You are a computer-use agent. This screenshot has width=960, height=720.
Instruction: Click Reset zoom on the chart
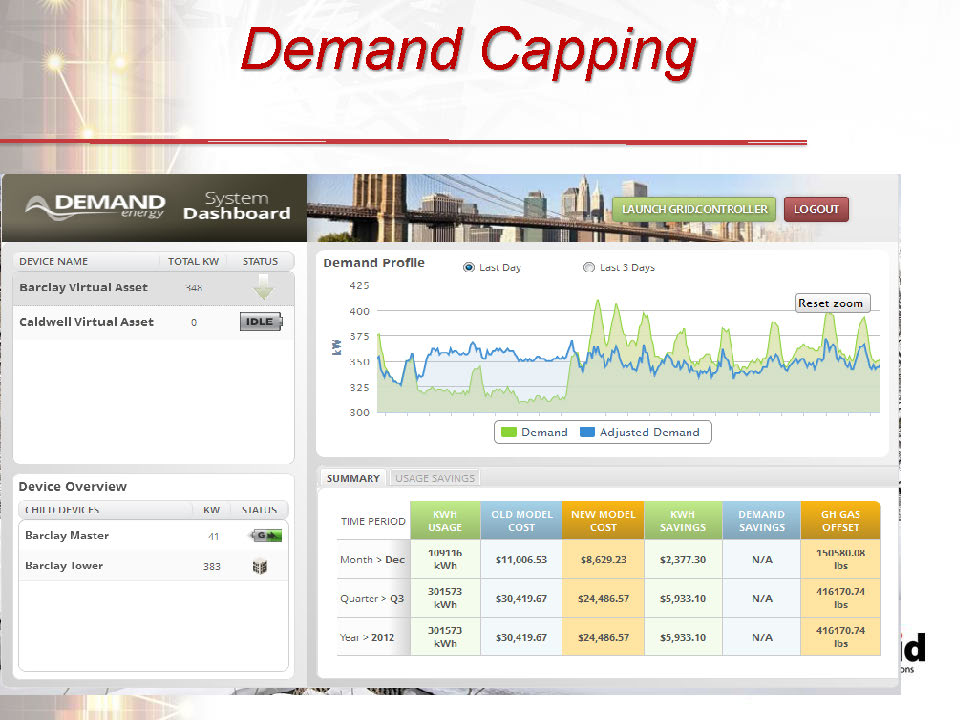830,303
